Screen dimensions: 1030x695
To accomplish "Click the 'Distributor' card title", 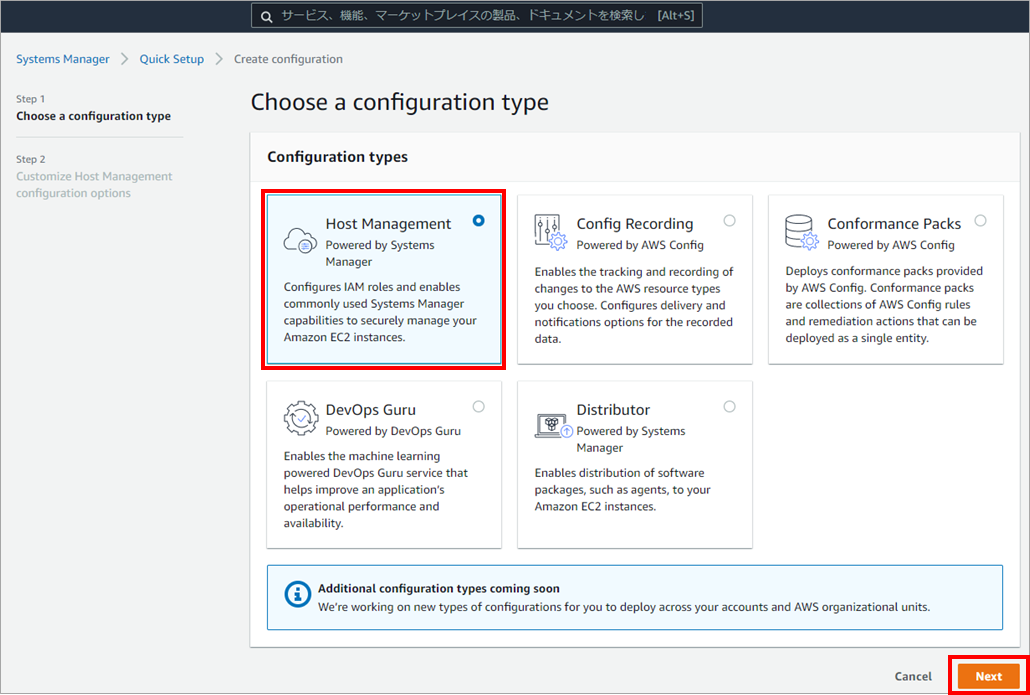I will point(613,410).
